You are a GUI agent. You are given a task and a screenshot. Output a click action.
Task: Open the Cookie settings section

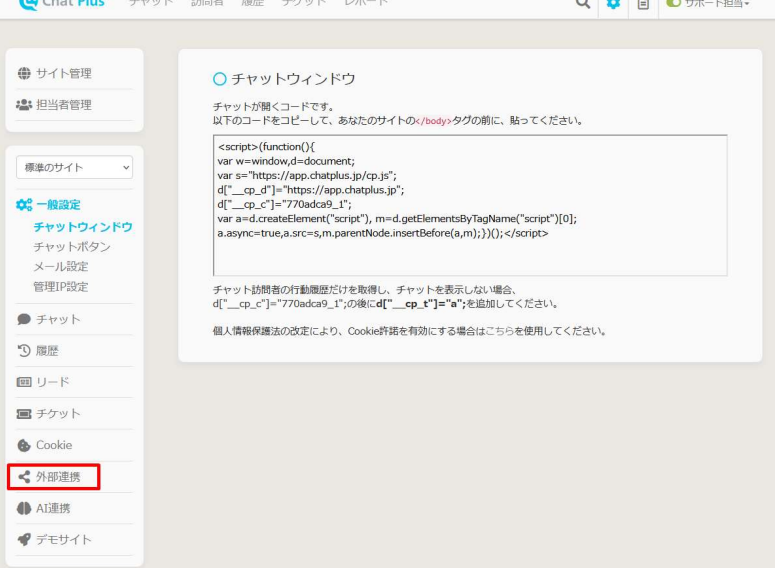click(54, 445)
